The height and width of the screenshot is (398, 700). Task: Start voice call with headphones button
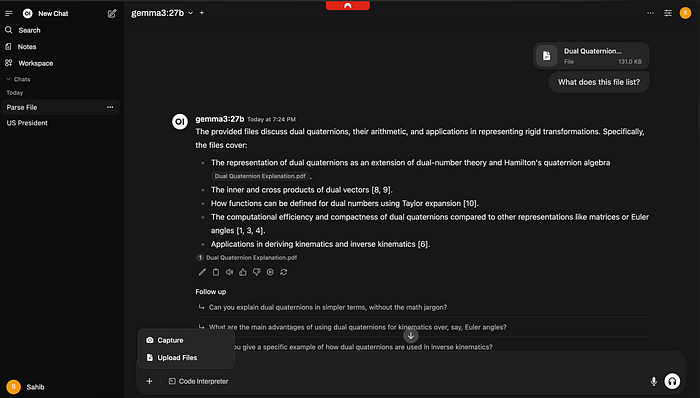coord(672,381)
